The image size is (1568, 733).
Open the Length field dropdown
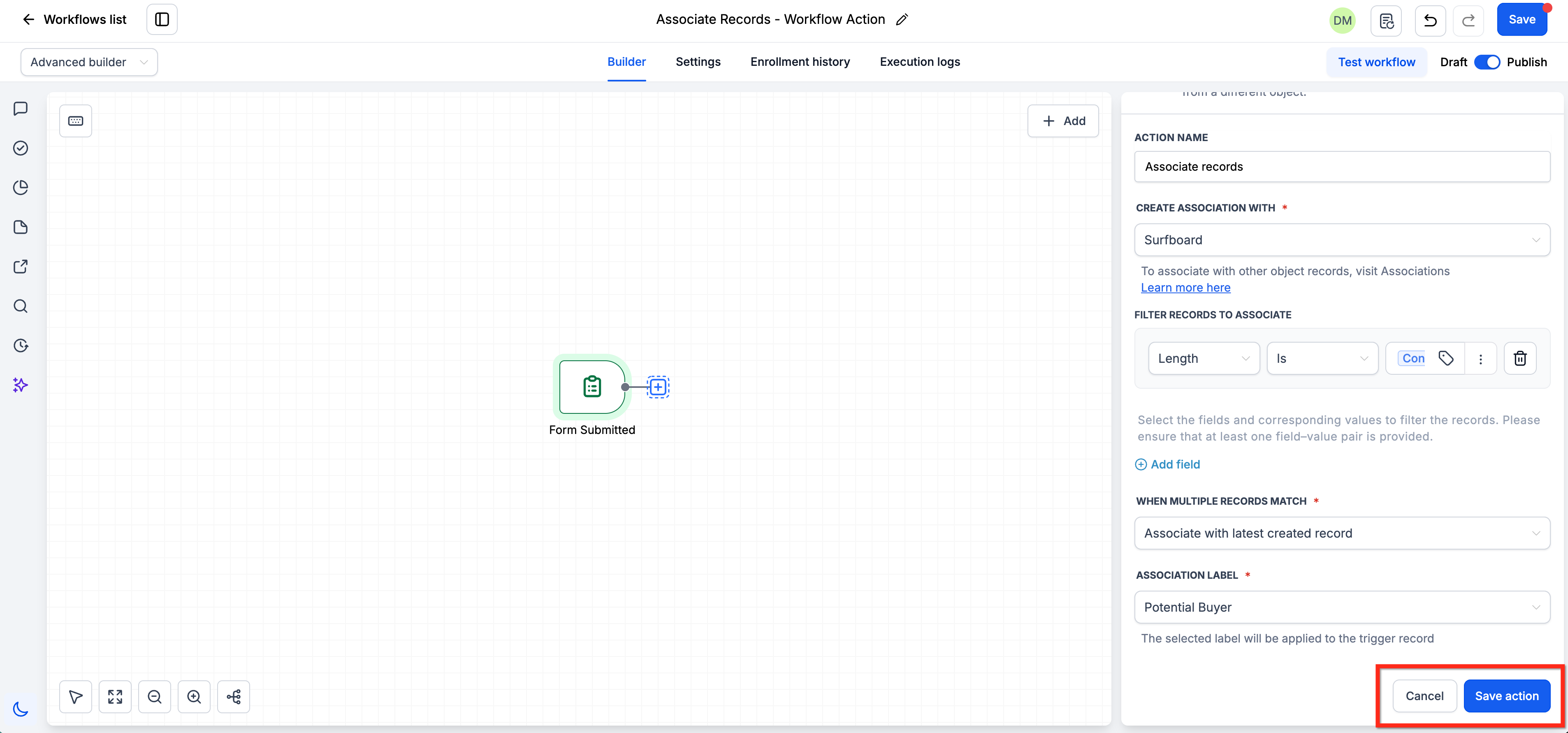click(1204, 359)
